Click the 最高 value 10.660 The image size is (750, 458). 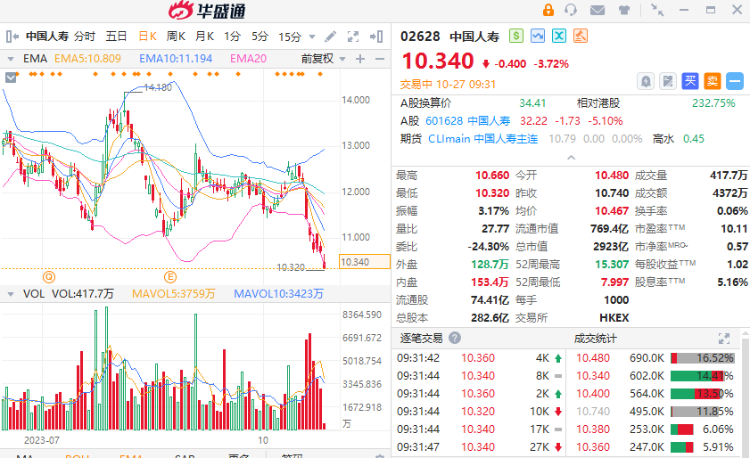click(x=492, y=175)
